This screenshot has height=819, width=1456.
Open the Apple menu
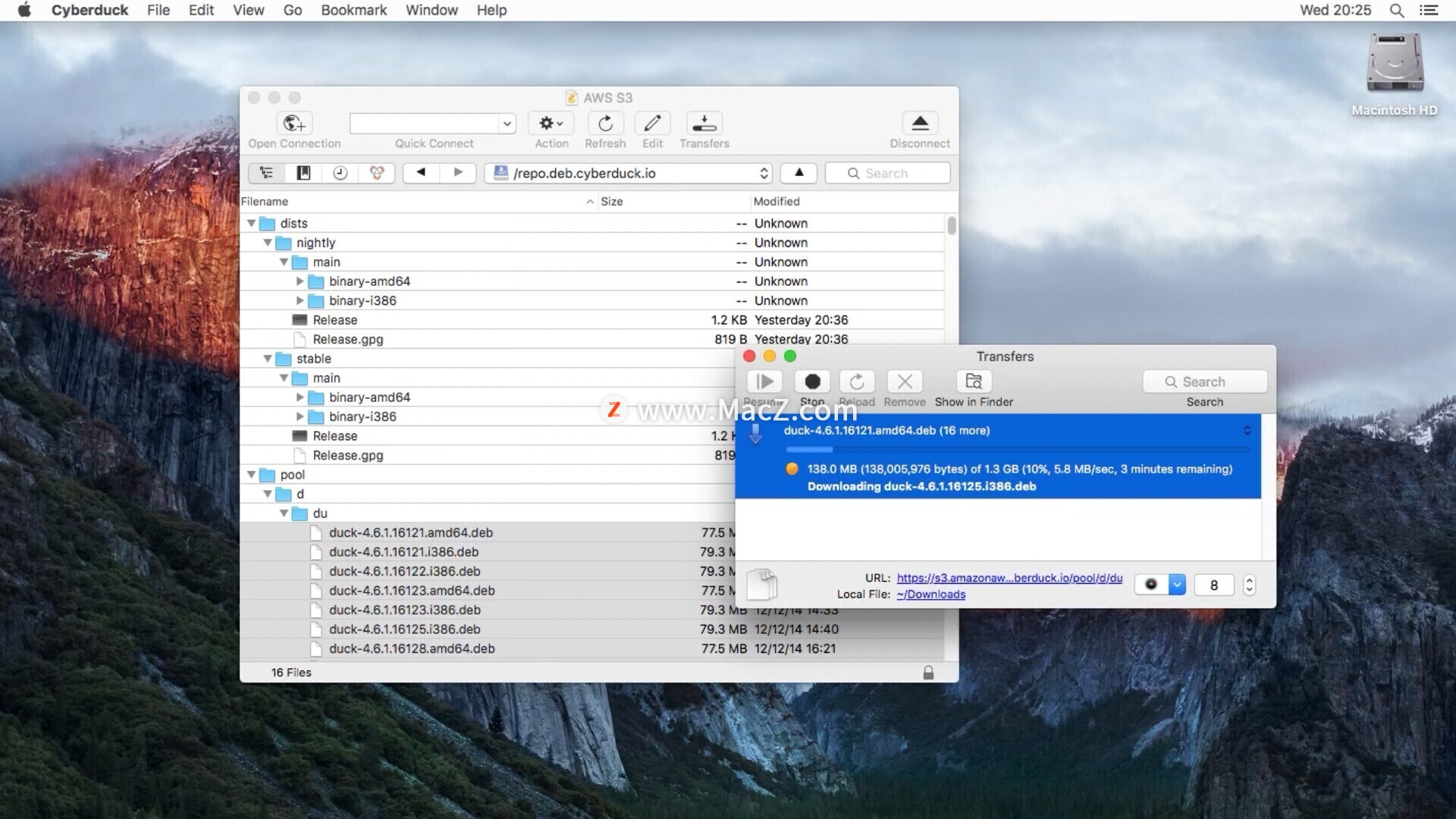pos(24,10)
